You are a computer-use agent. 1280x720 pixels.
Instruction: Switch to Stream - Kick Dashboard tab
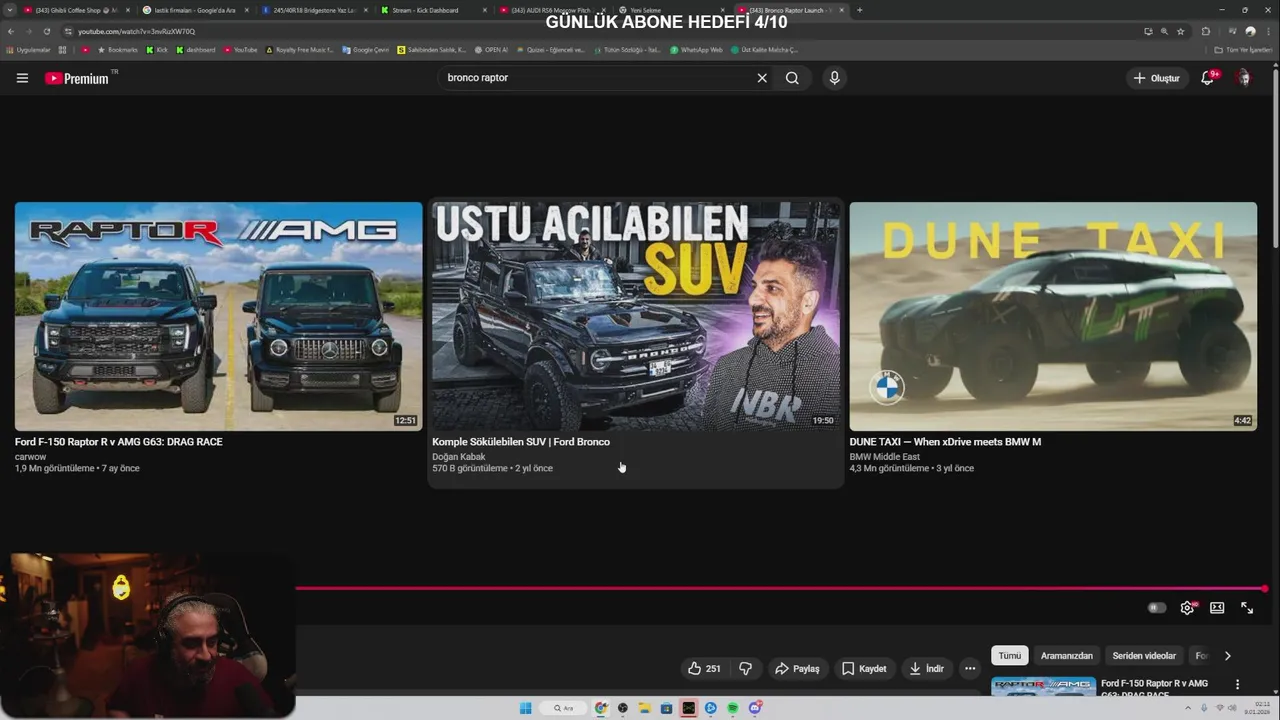432,10
